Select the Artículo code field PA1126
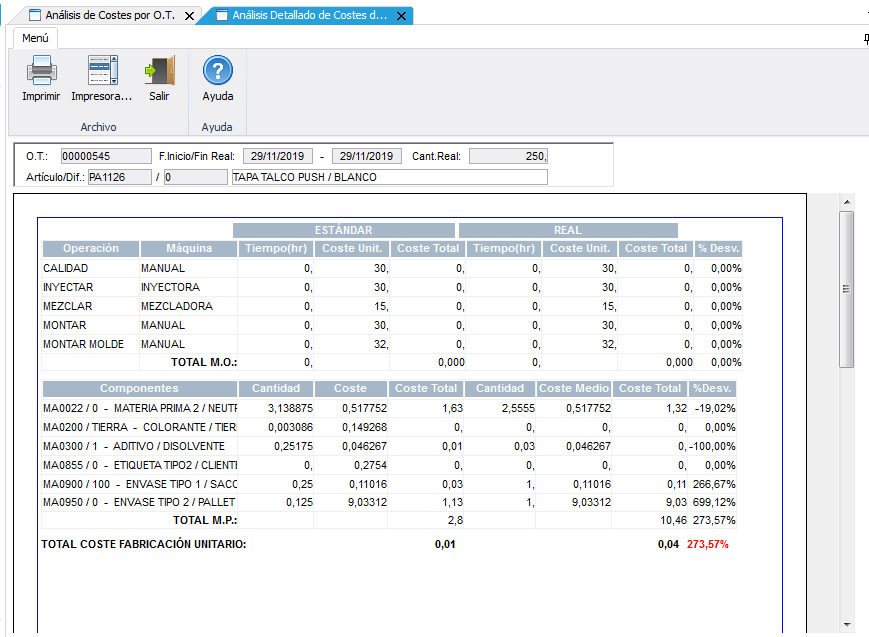 tap(119, 177)
